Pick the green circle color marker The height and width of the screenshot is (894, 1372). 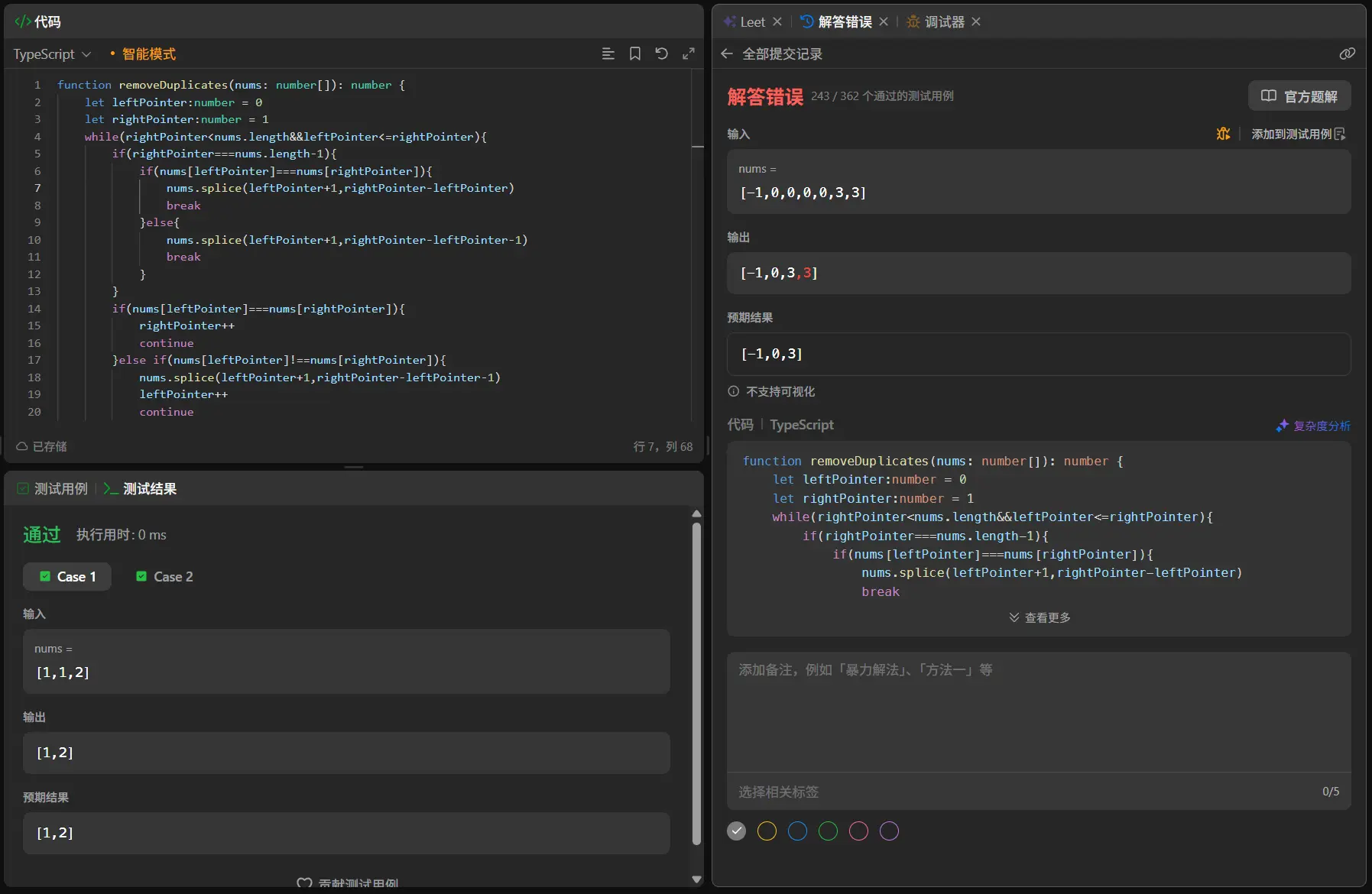[x=828, y=831]
